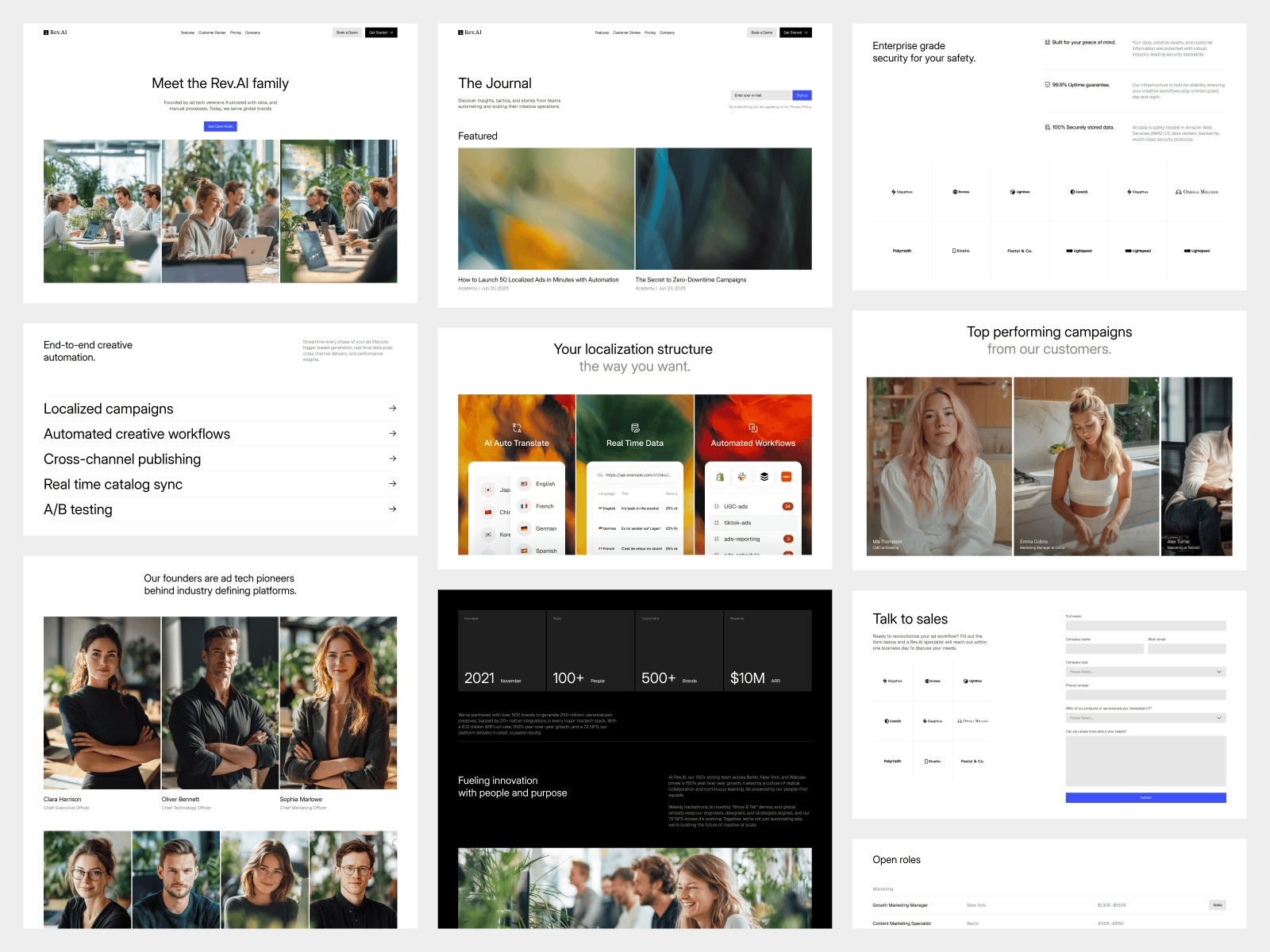This screenshot has height=952, width=1270.
Task: Expand the A/B testing row arrow
Action: tap(392, 509)
